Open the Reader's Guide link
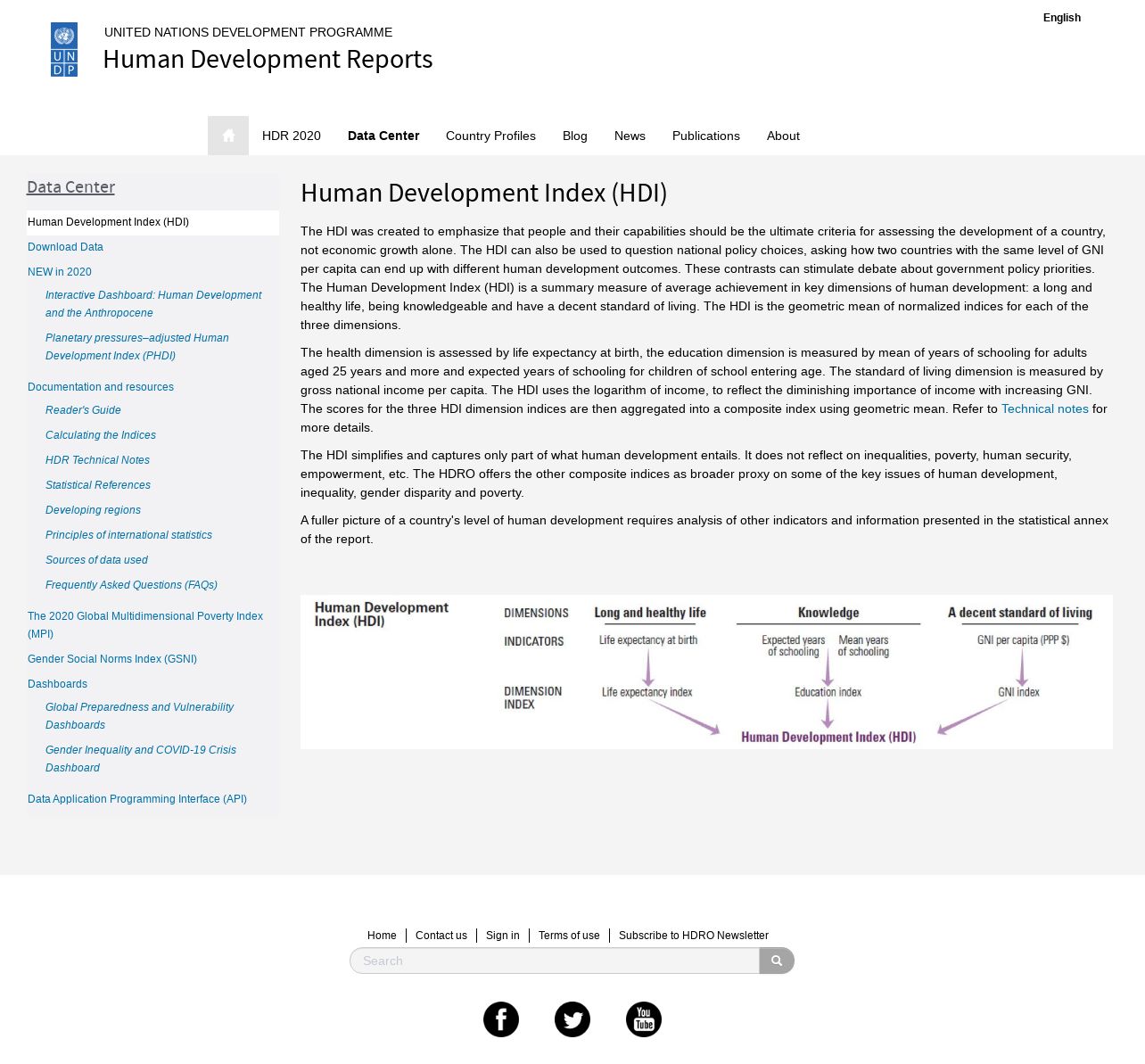The height and width of the screenshot is (1064, 1145). (x=83, y=410)
